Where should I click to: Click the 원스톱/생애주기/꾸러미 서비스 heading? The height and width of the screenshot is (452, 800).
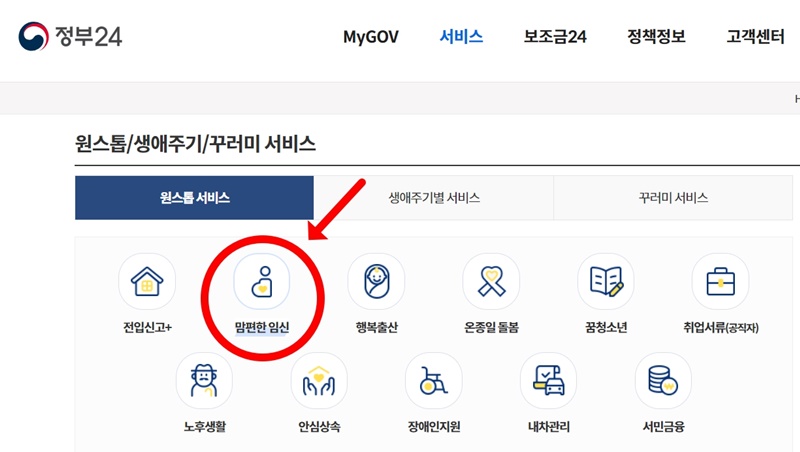coord(195,144)
